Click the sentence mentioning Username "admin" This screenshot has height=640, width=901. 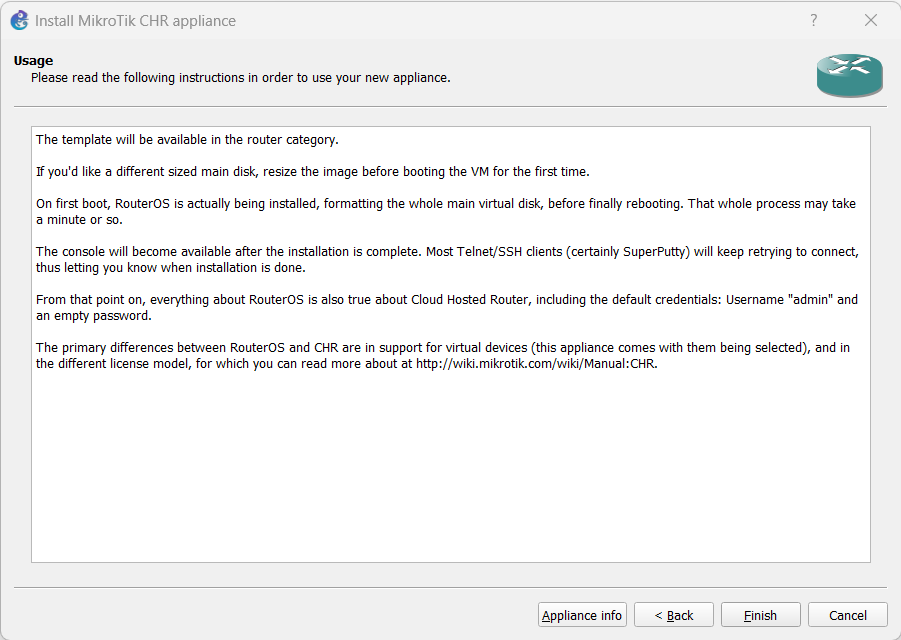tap(446, 307)
